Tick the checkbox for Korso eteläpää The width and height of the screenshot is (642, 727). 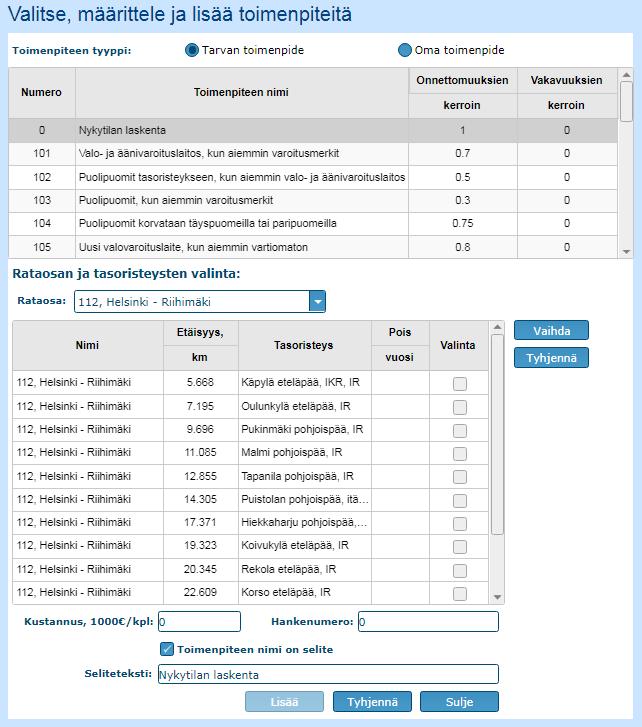coord(459,593)
